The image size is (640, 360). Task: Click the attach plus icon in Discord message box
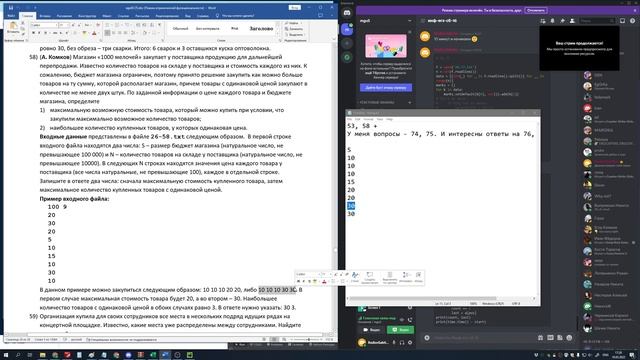click(427, 338)
